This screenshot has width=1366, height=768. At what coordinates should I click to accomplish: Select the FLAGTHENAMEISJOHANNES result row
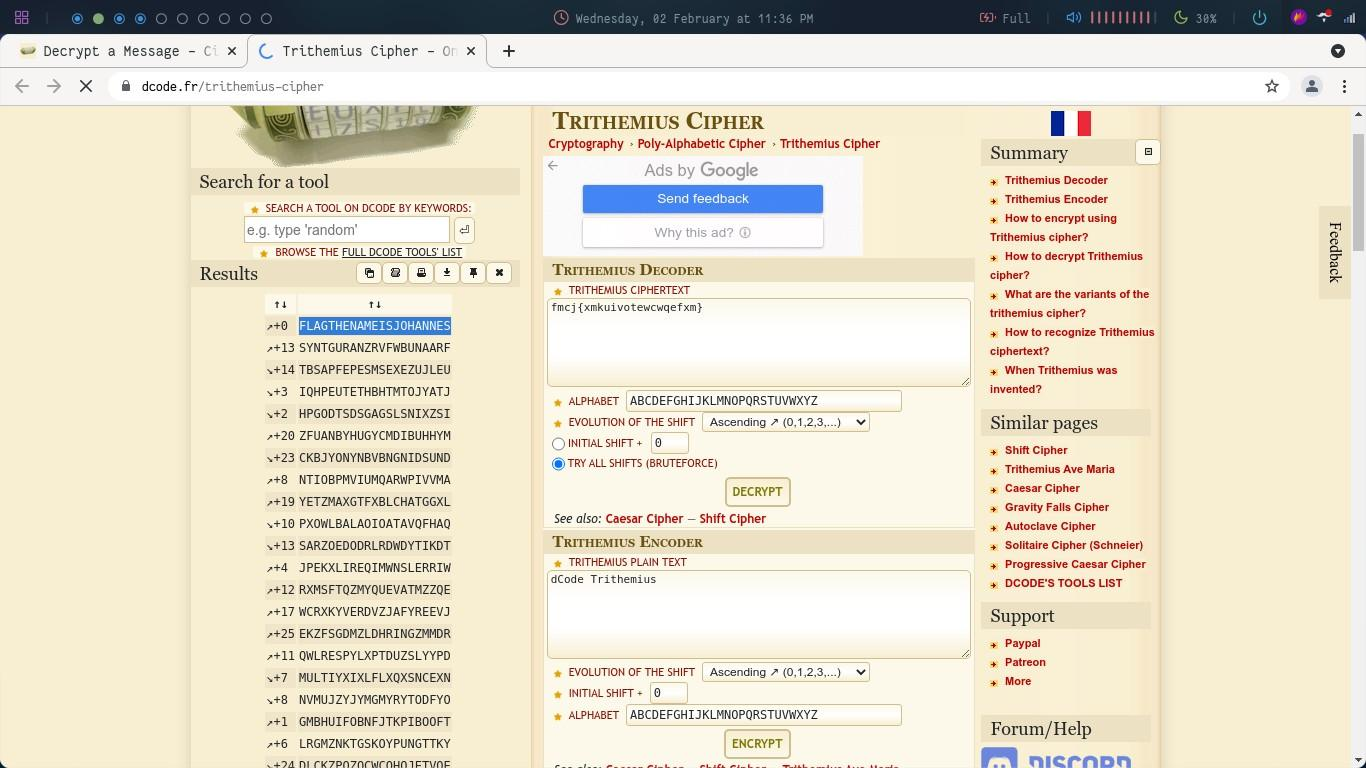[x=375, y=326]
